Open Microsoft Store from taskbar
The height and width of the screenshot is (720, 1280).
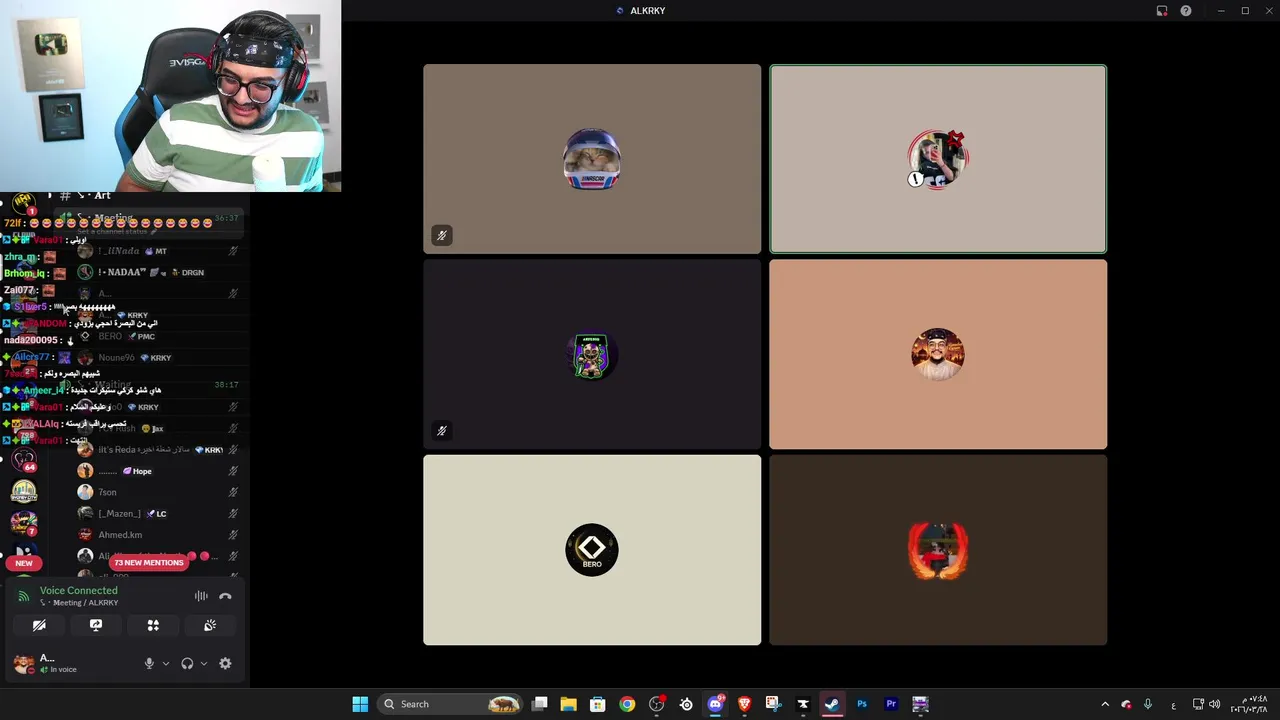pos(597,704)
